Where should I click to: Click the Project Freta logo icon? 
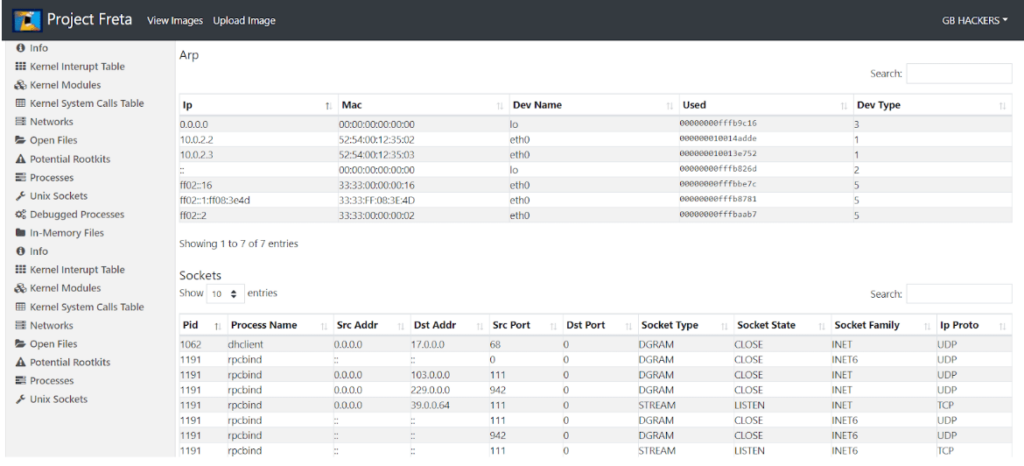click(27, 20)
